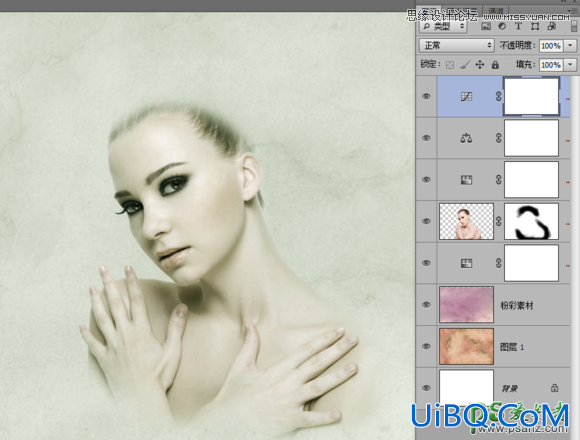Filter layers by adjustment layer icon
580x440 pixels.
click(502, 26)
